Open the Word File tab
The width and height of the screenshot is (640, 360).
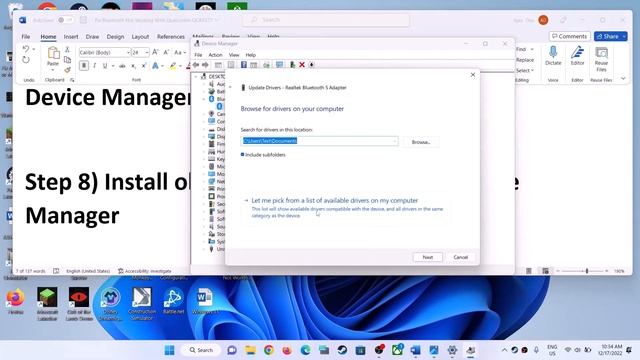[x=26, y=37]
